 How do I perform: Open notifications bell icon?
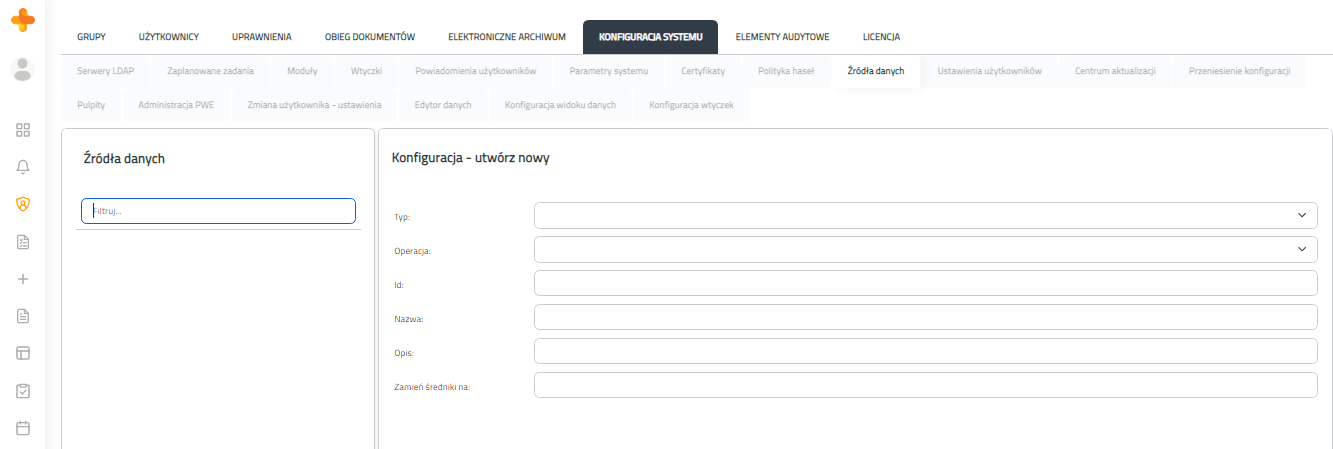(x=23, y=167)
